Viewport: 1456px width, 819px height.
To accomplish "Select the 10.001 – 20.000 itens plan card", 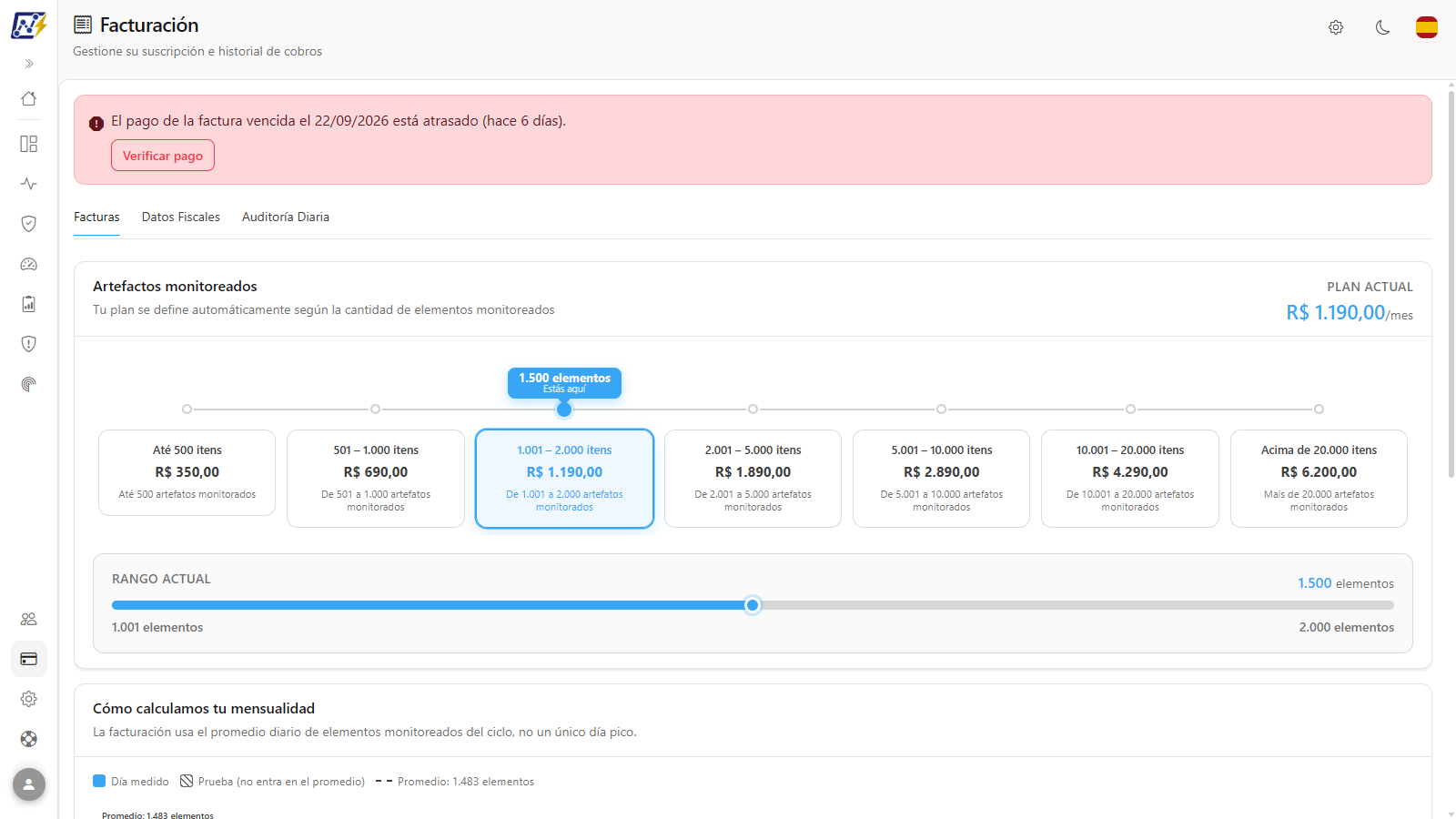I will (x=1130, y=479).
